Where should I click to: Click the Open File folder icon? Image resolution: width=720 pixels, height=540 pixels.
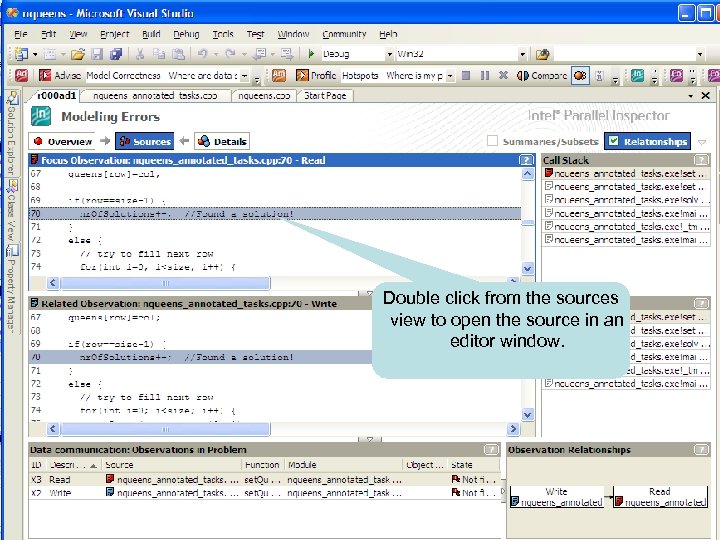pos(78,54)
